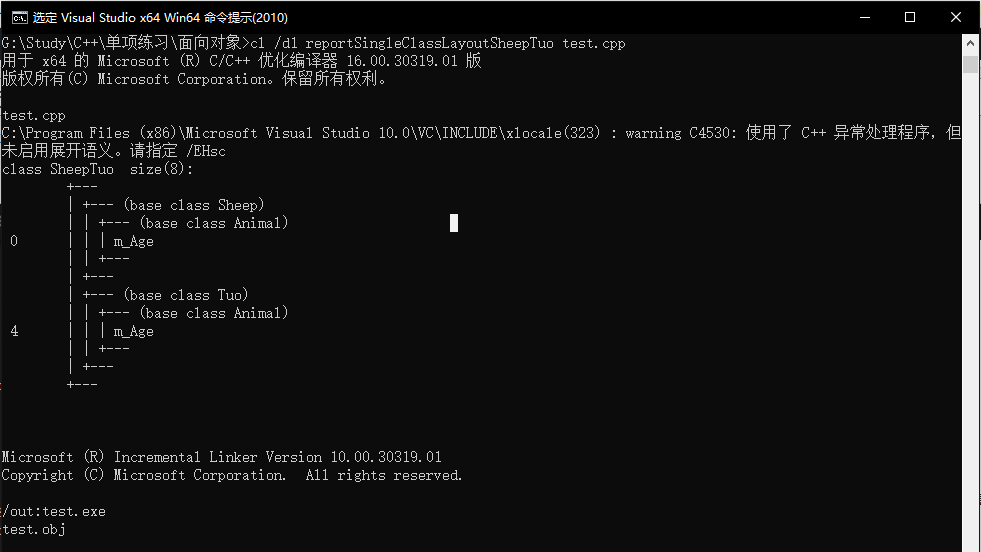Click the "class SheepTuo size(8):" line
The width and height of the screenshot is (981, 552).
pos(97,169)
